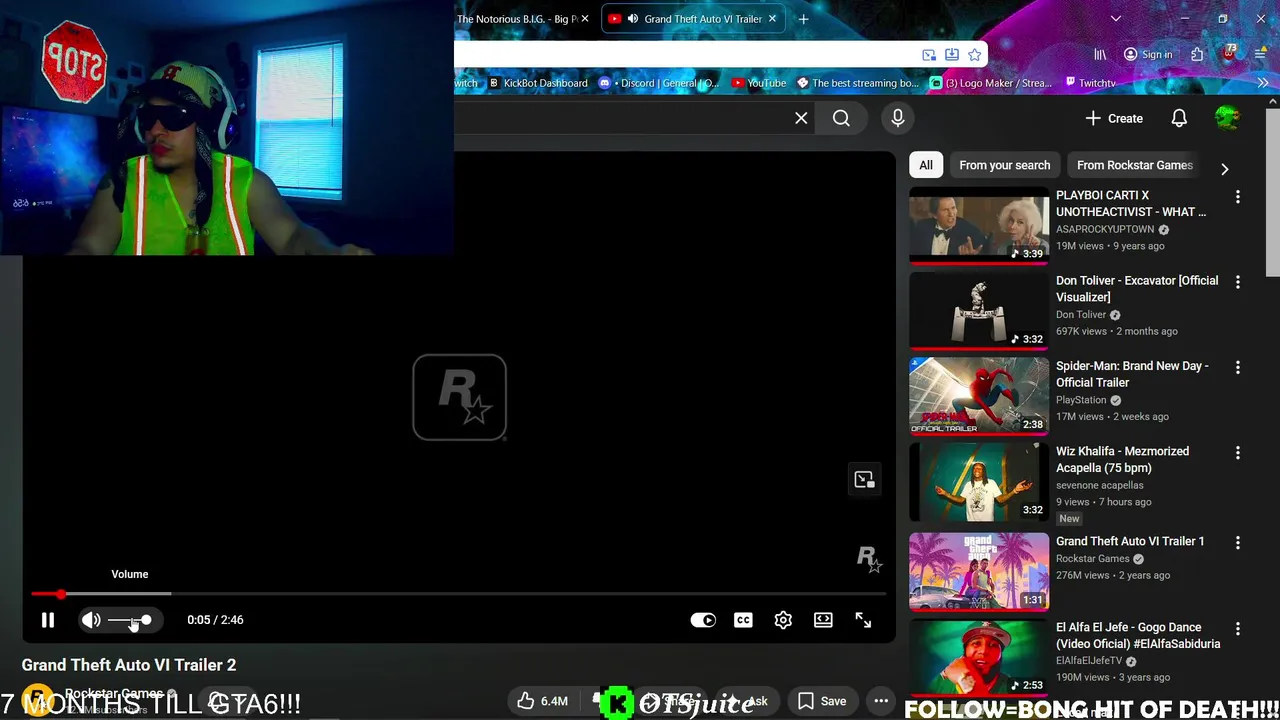Click the red extension icon showing 73
The height and width of the screenshot is (720, 1280).
pos(1230,53)
